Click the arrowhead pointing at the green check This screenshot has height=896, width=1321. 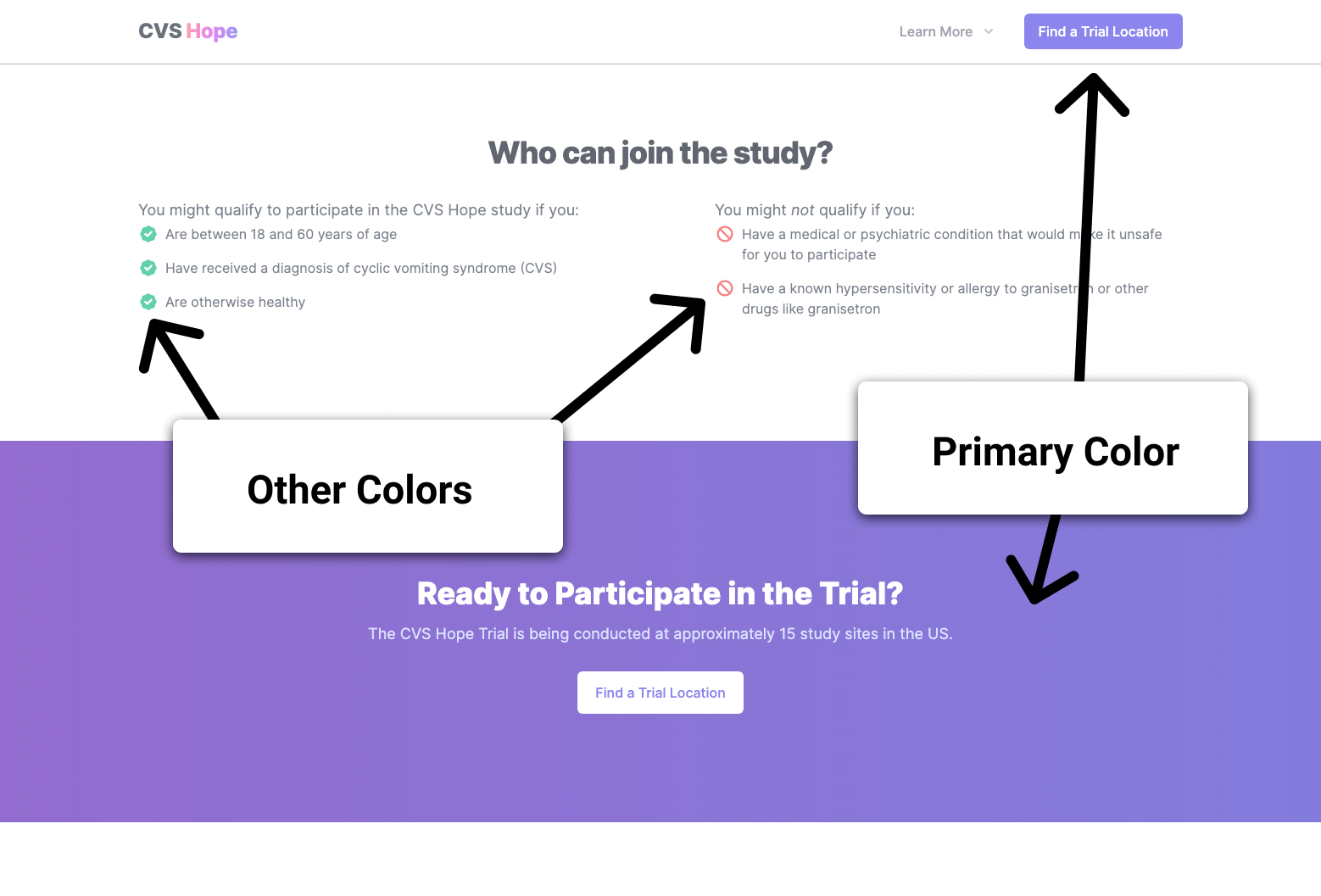click(164, 339)
